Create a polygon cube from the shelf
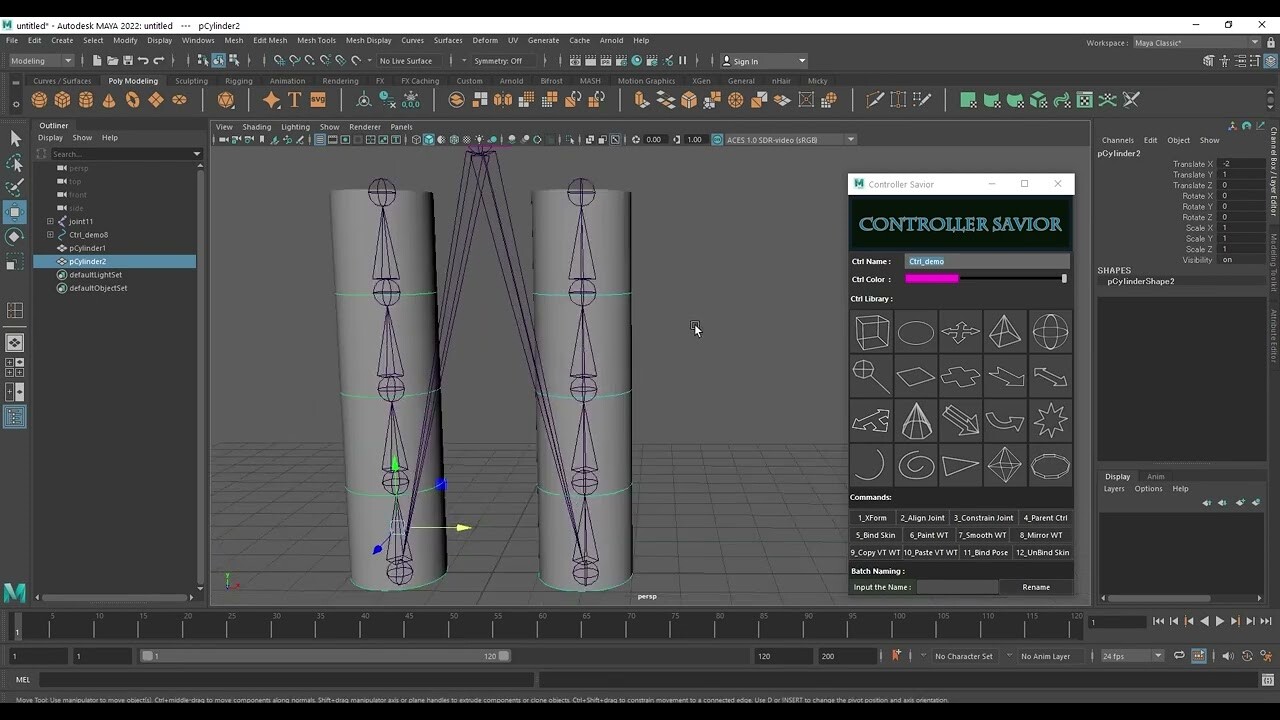Image resolution: width=1280 pixels, height=720 pixels. (x=62, y=99)
